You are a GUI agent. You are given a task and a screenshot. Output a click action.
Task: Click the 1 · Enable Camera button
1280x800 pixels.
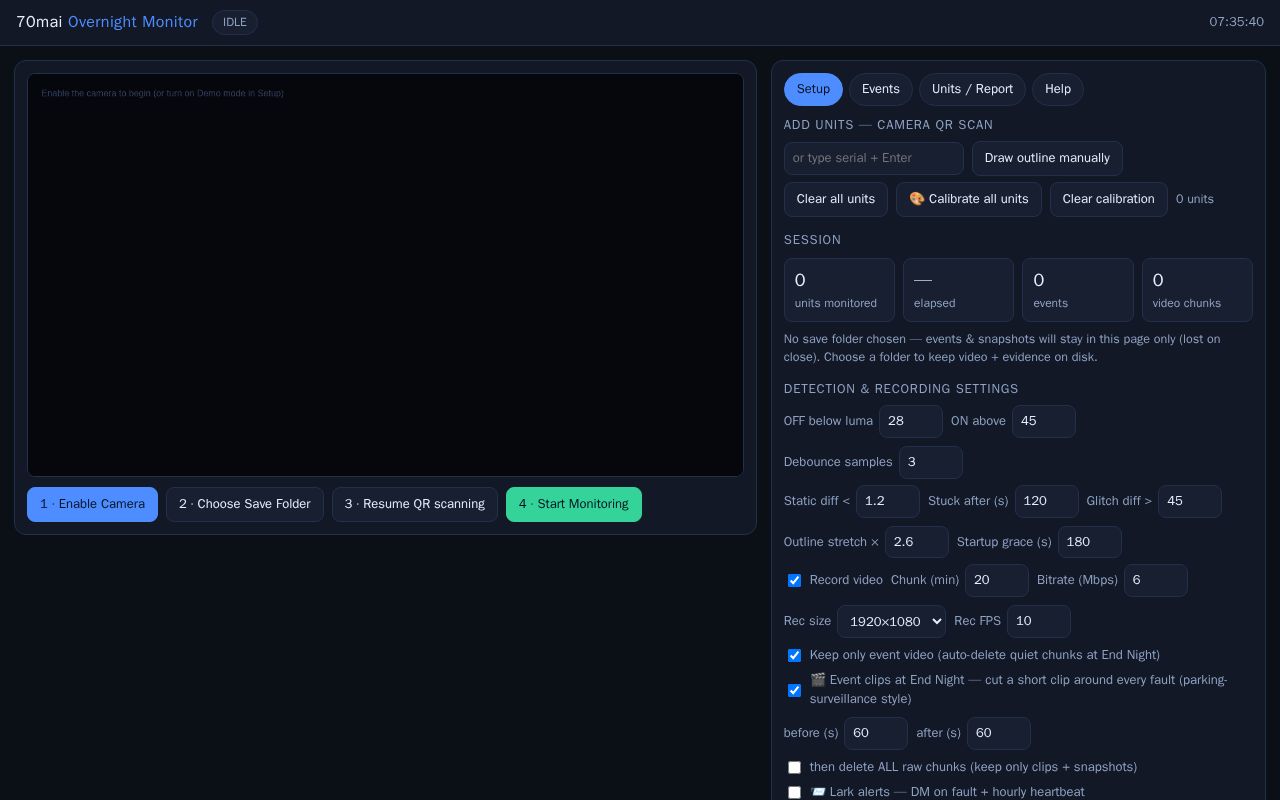pos(92,504)
